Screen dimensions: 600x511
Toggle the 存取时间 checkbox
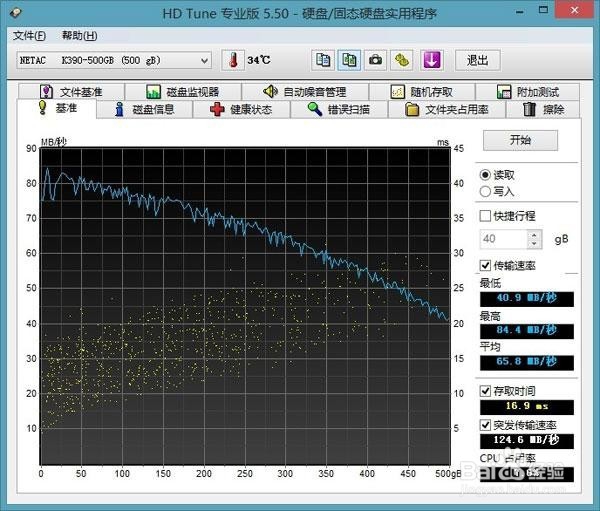click(x=485, y=391)
